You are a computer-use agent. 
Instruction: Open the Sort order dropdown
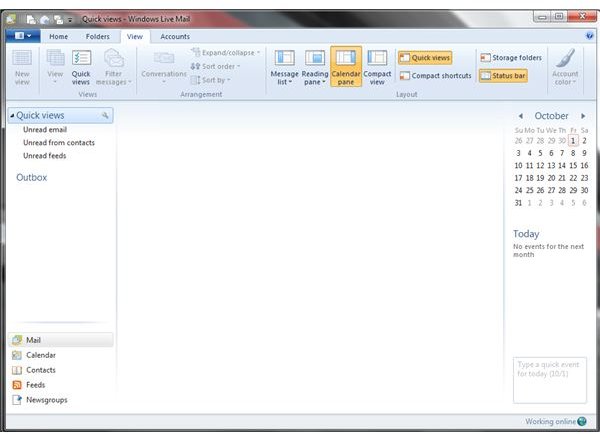click(x=215, y=66)
